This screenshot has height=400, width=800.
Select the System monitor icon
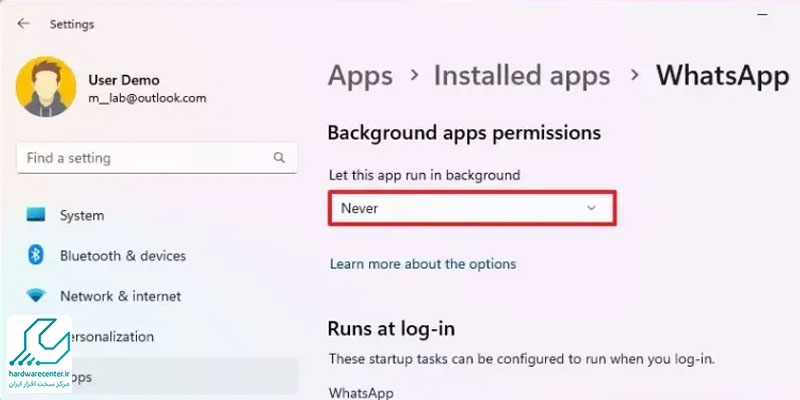pyautogui.click(x=36, y=215)
